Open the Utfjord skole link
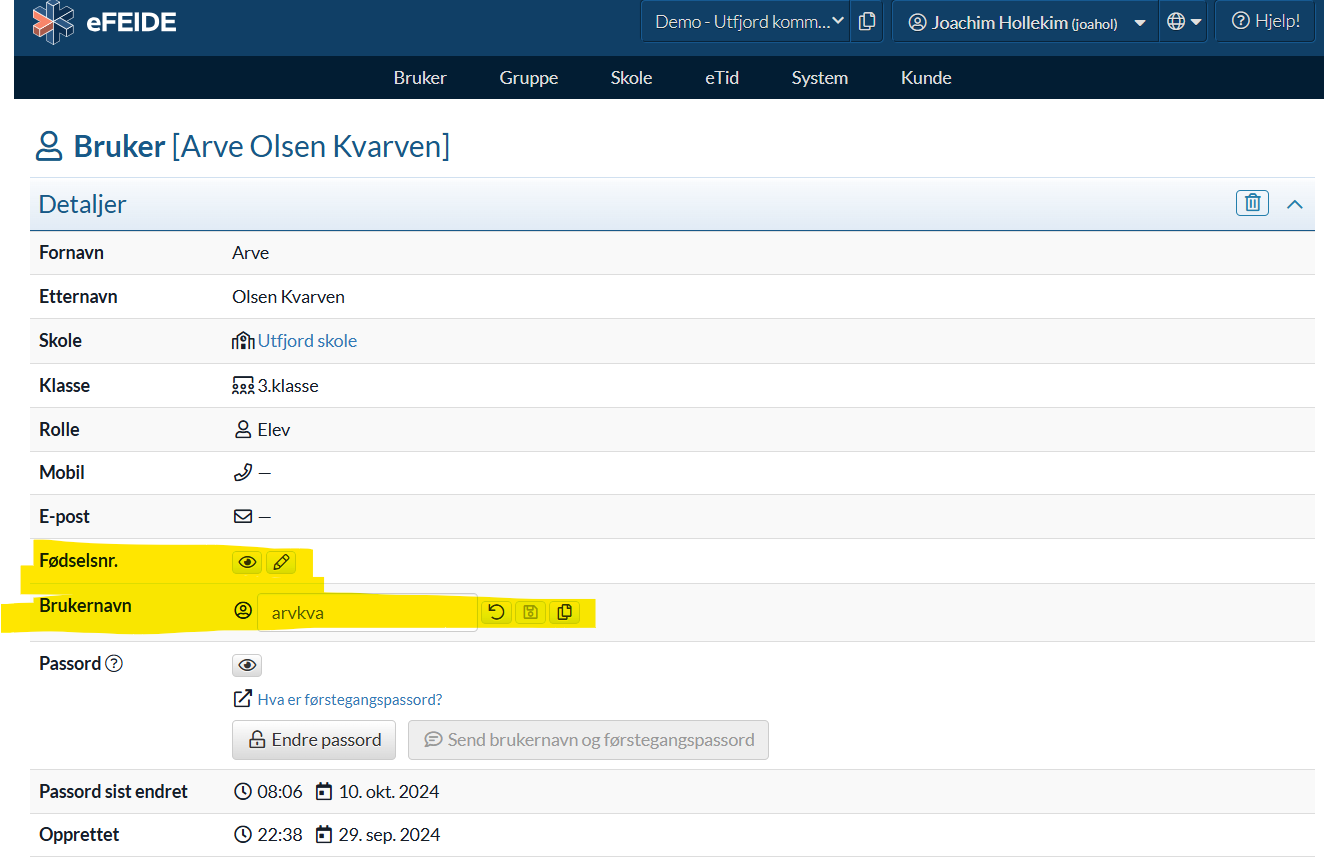 coord(307,341)
